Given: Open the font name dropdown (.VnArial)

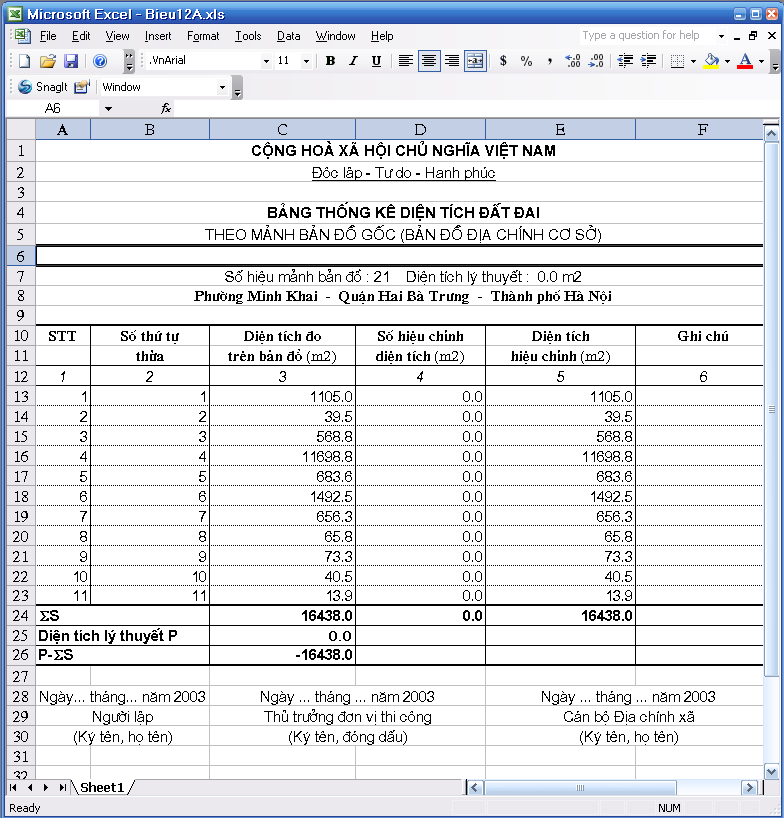Looking at the screenshot, I should [266, 61].
